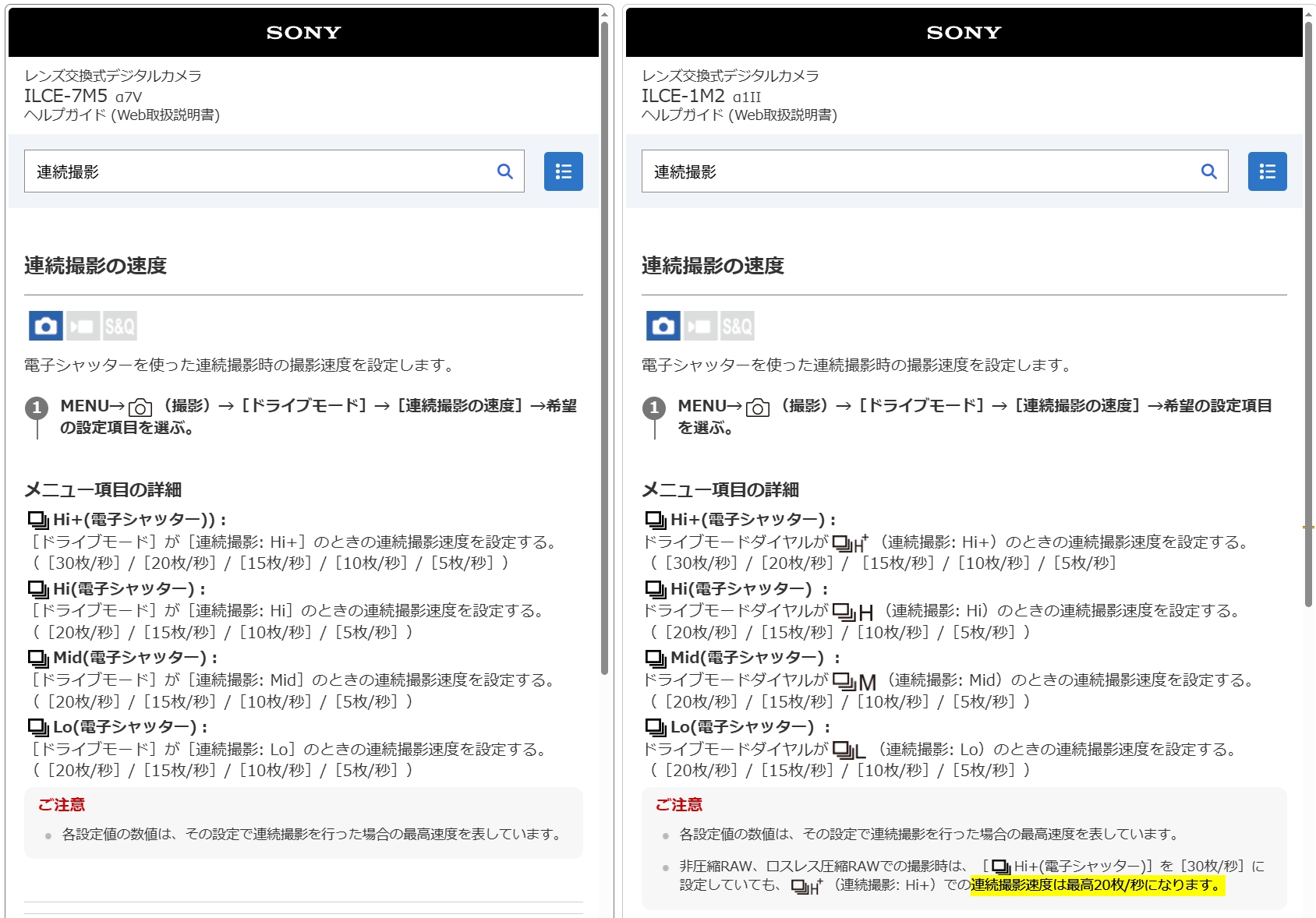Click scroll up arrow of right pane
The width and height of the screenshot is (1316, 918).
[x=1308, y=14]
